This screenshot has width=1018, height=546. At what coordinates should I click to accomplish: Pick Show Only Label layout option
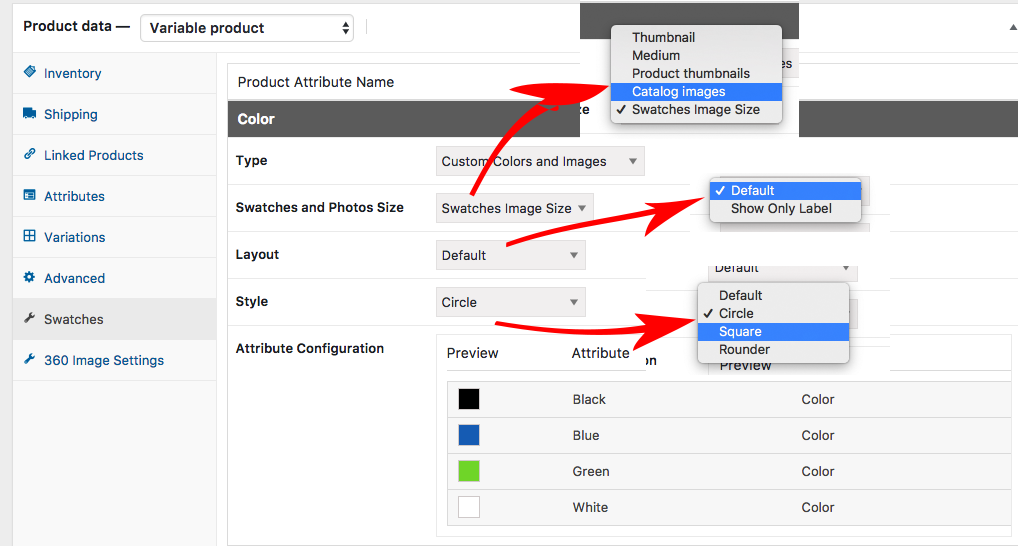[x=780, y=208]
